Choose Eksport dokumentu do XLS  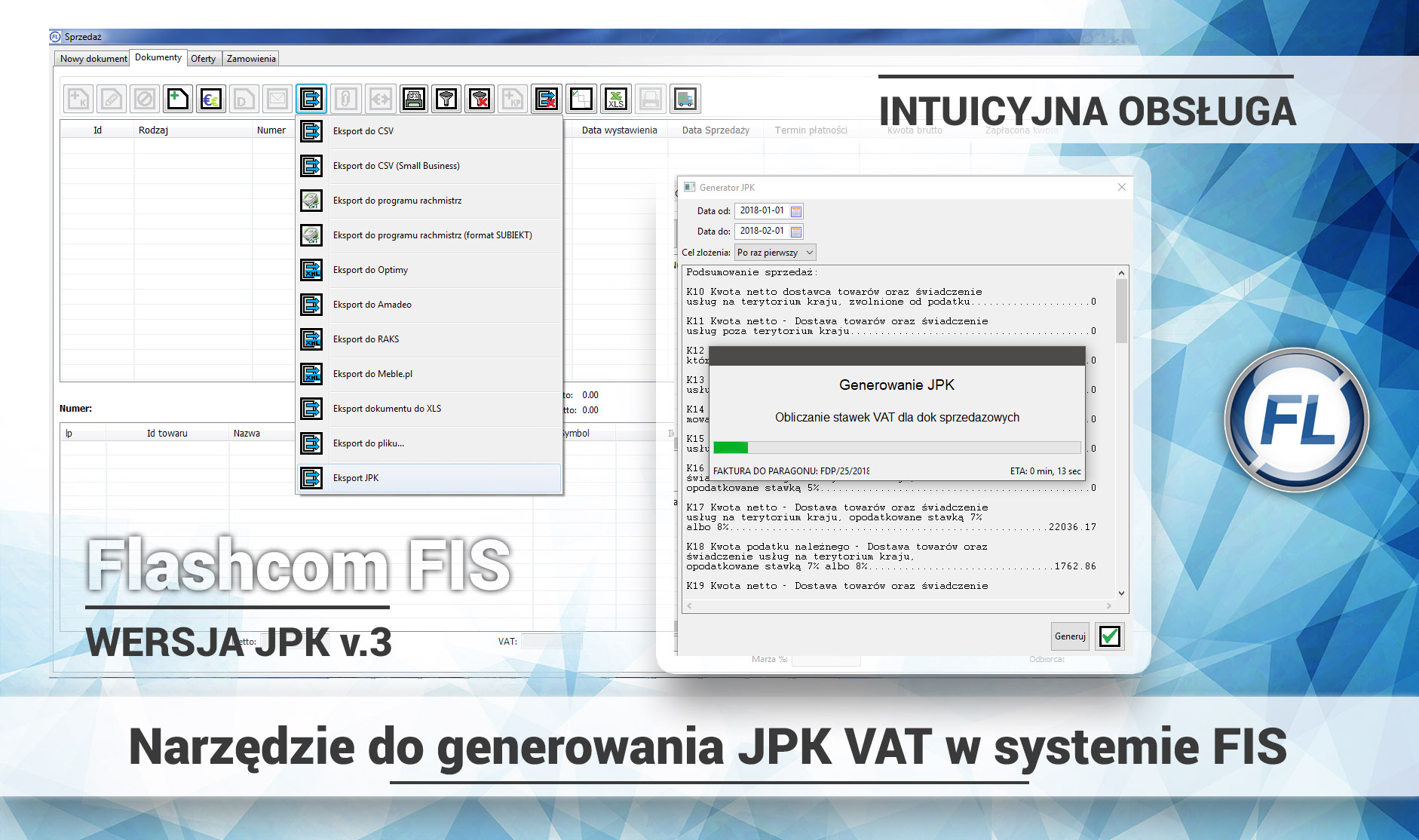pos(429,409)
